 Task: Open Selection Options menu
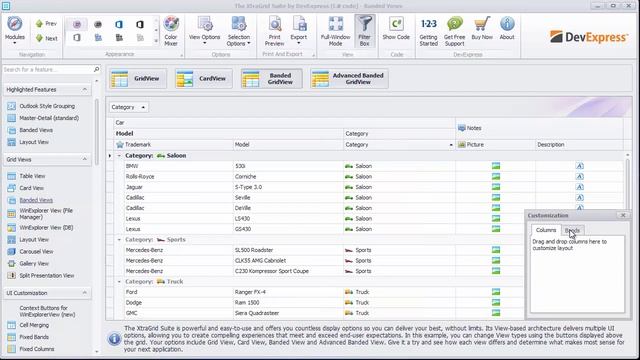[238, 31]
